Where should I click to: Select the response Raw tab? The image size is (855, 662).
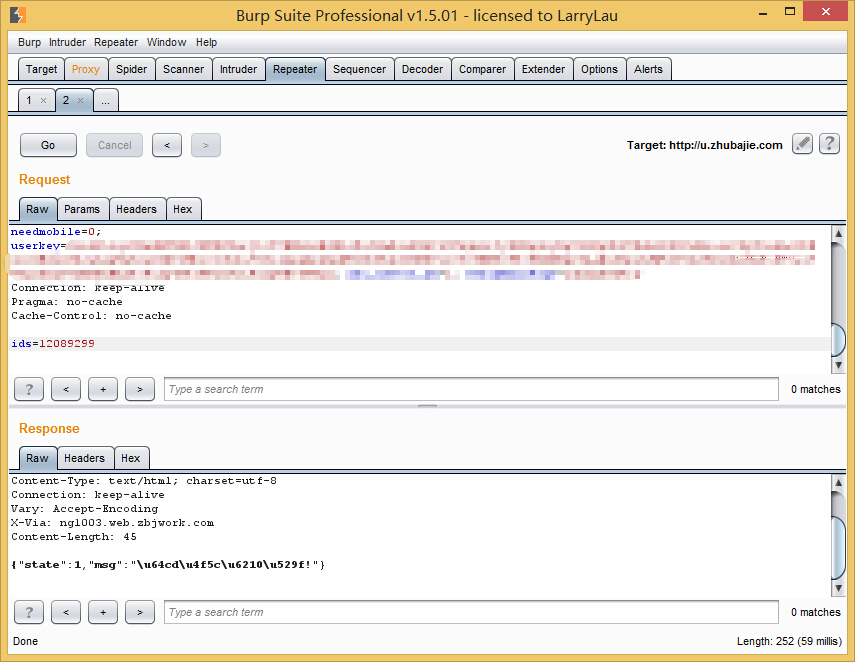pyautogui.click(x=37, y=458)
